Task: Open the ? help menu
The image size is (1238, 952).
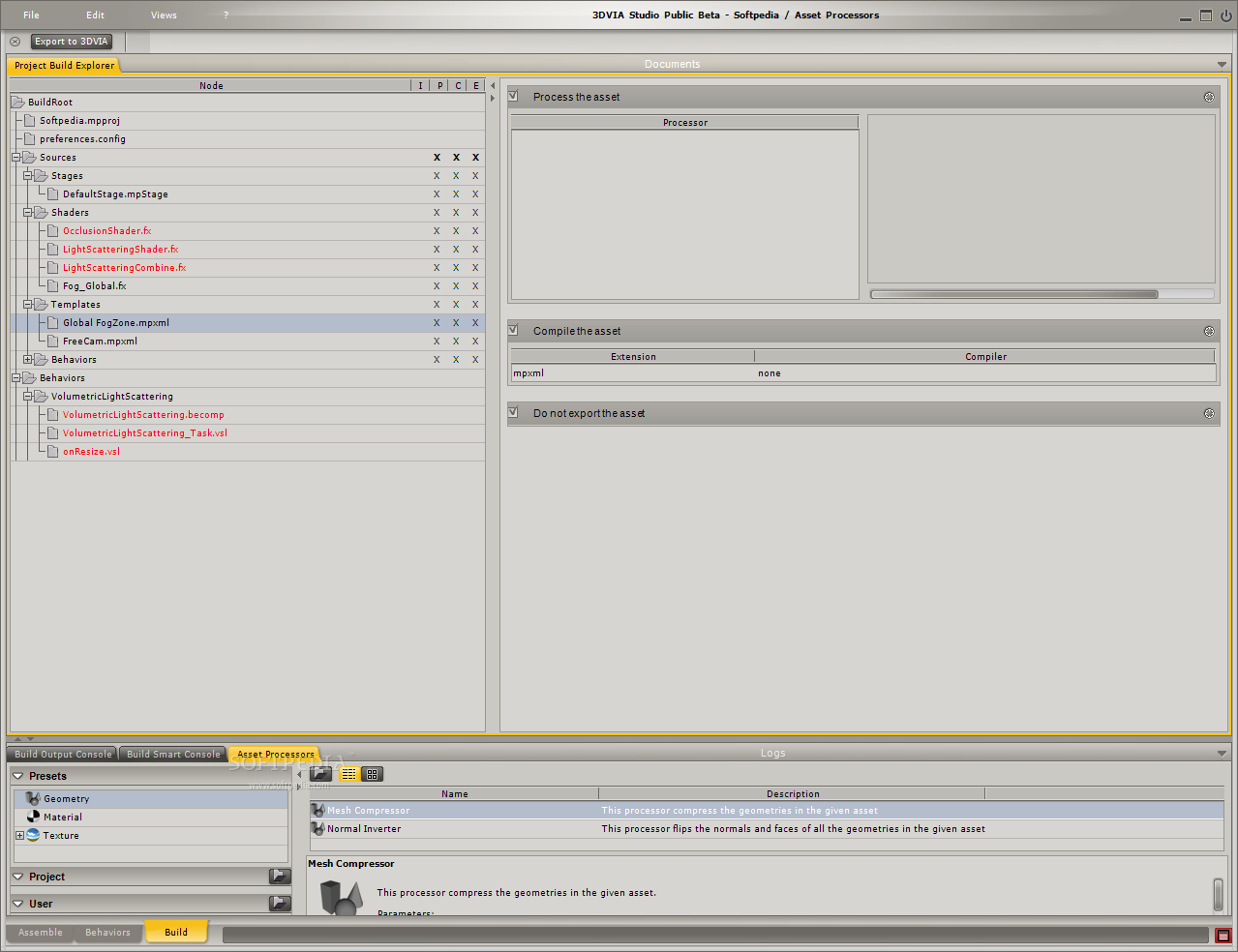Action: click(226, 15)
